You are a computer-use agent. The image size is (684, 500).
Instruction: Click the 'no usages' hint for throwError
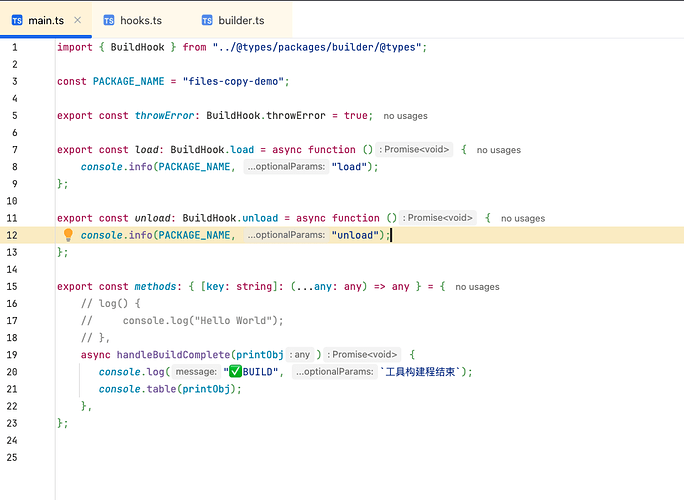tap(405, 116)
